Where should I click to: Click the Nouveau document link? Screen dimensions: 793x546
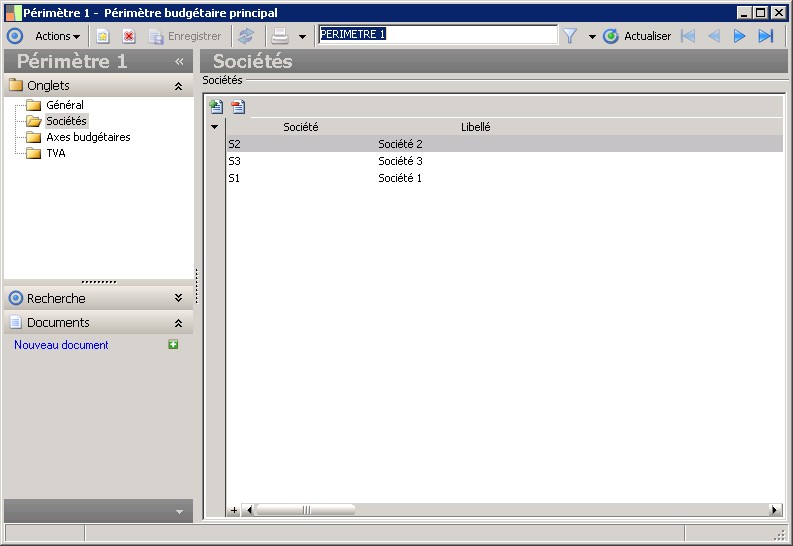(x=61, y=345)
